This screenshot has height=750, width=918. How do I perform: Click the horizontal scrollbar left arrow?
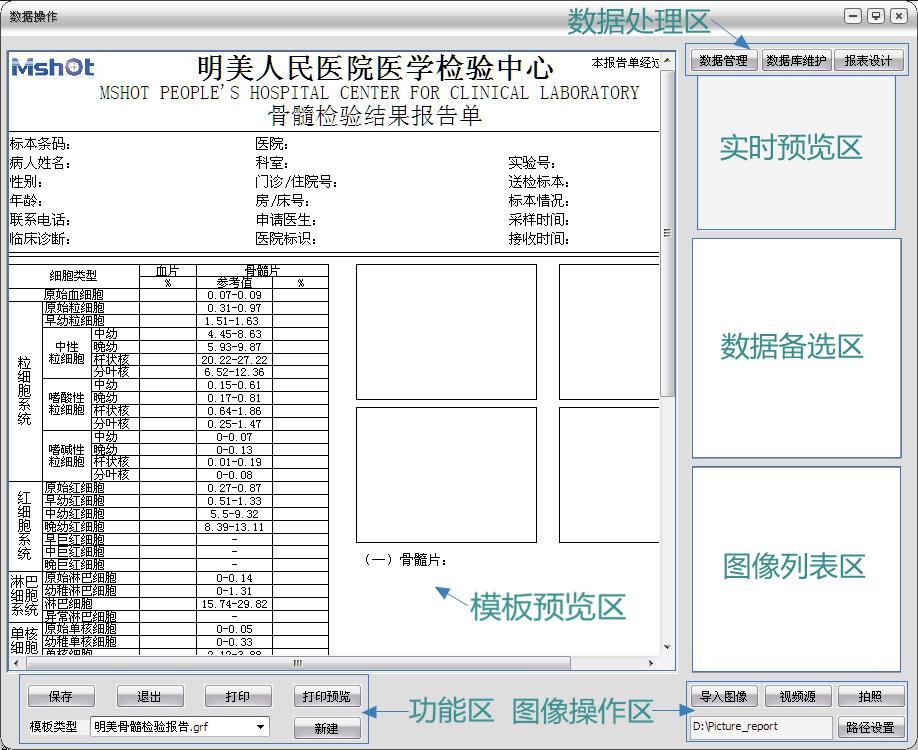click(14, 663)
